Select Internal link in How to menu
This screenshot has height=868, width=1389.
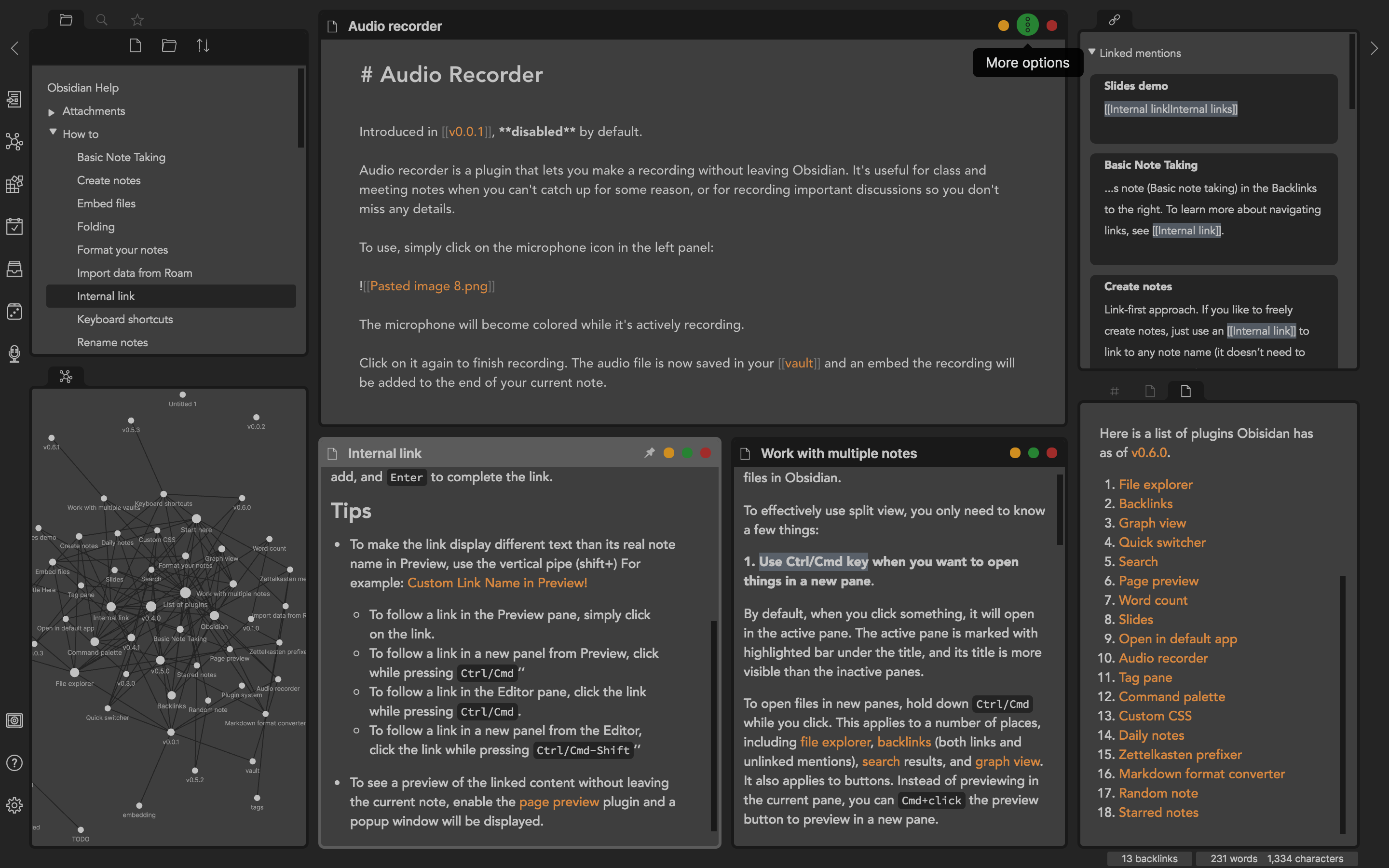105,295
